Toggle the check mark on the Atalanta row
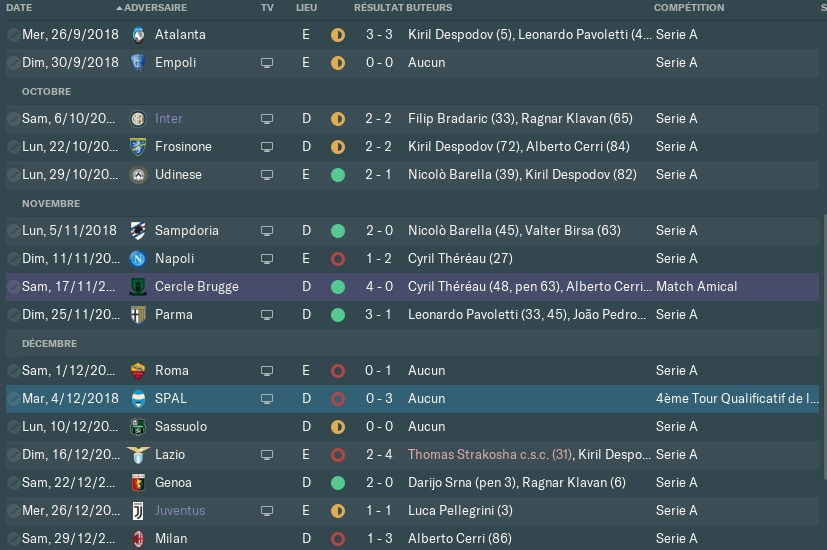Viewport: 827px width, 550px height. [x=13, y=35]
